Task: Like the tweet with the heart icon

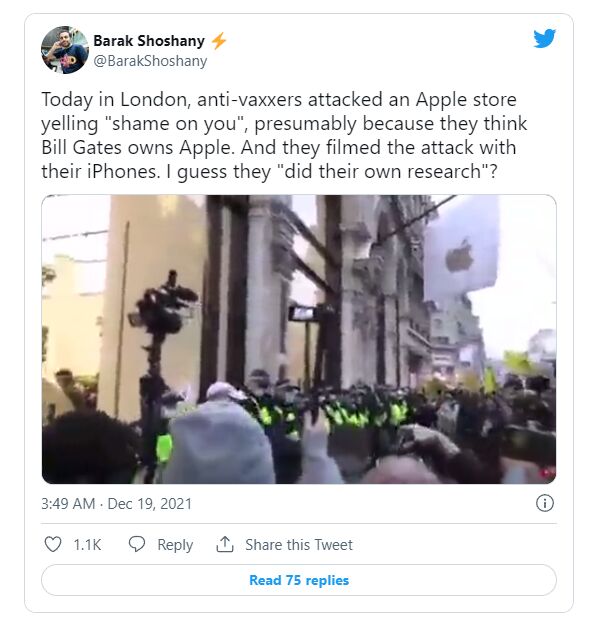Action: (52, 544)
